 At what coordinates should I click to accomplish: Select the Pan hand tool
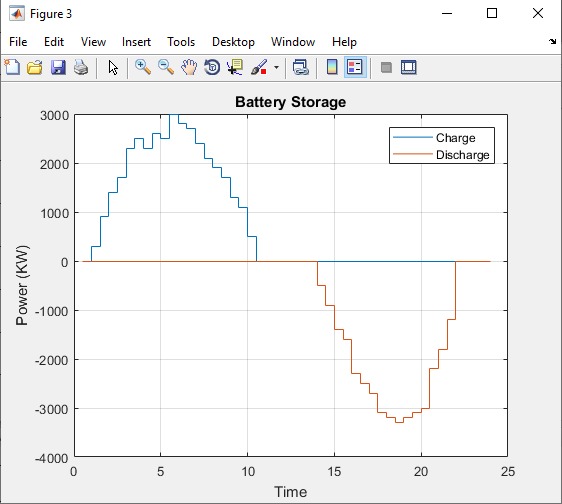(x=189, y=67)
